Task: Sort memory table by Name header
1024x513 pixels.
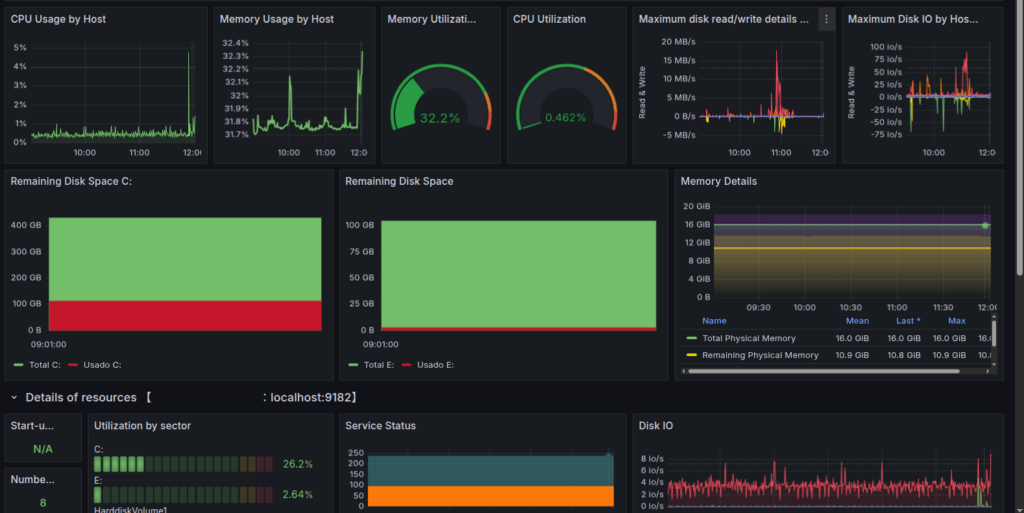Action: [714, 321]
